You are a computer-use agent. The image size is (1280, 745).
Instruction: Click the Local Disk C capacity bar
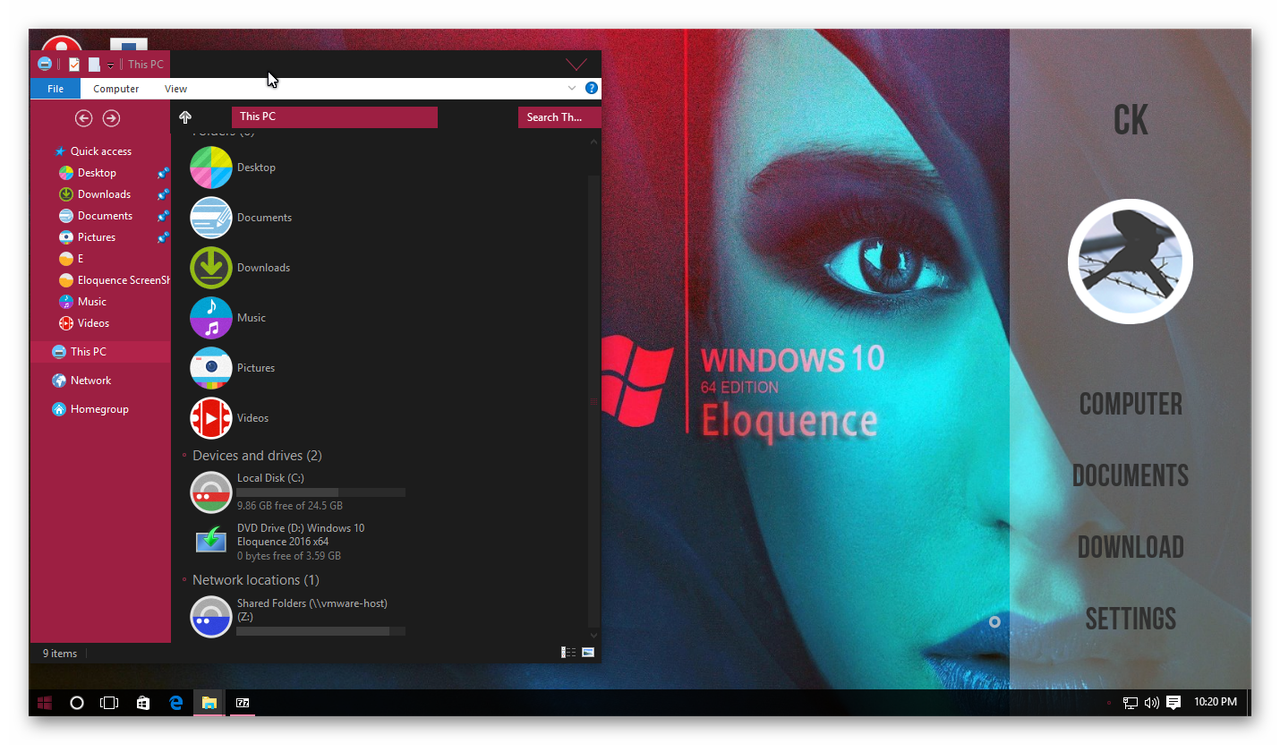[321, 492]
